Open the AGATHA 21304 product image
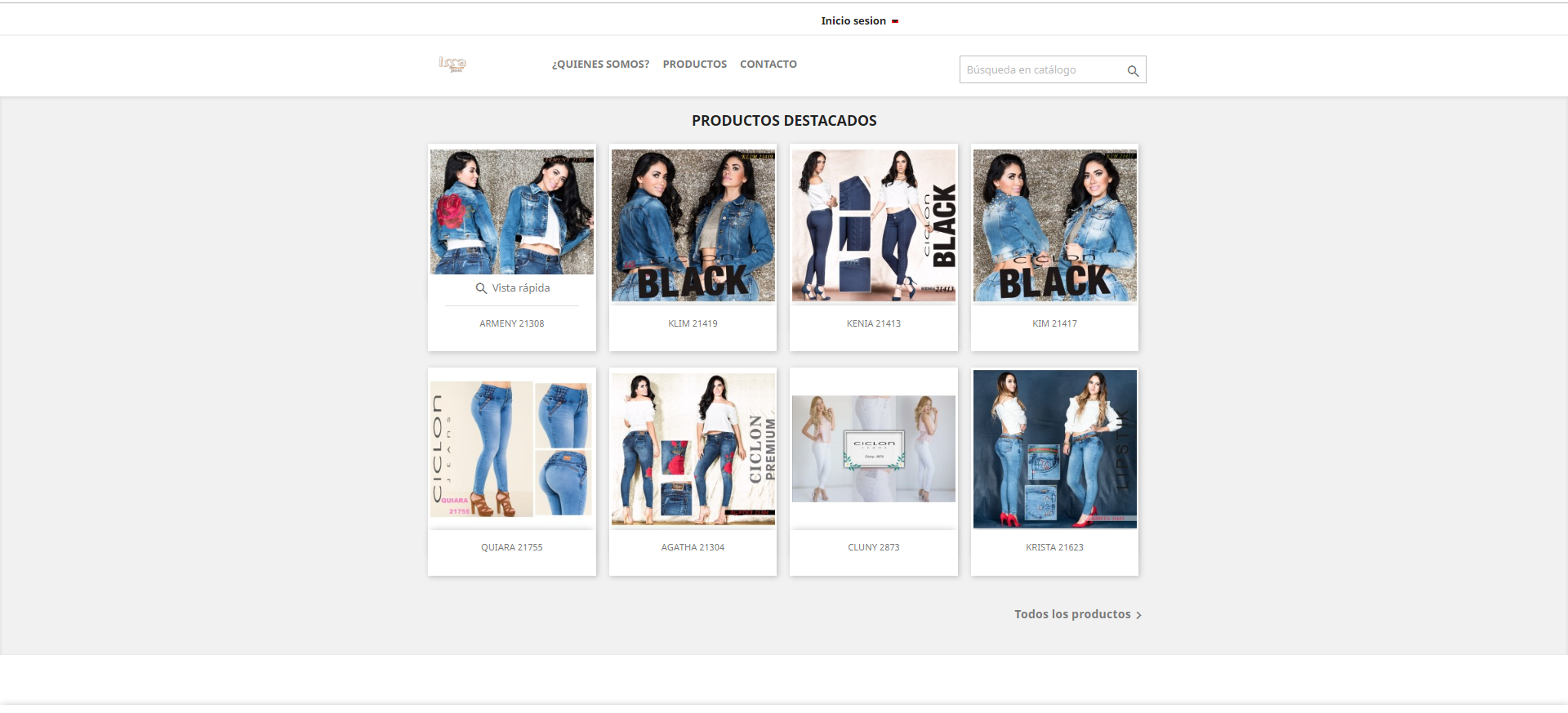1568x713 pixels. click(x=693, y=449)
